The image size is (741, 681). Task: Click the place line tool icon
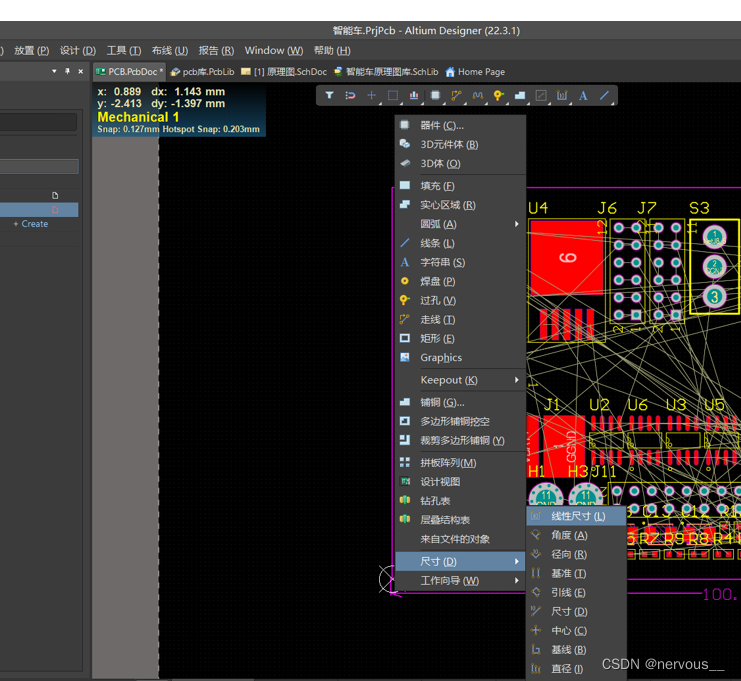(x=604, y=96)
